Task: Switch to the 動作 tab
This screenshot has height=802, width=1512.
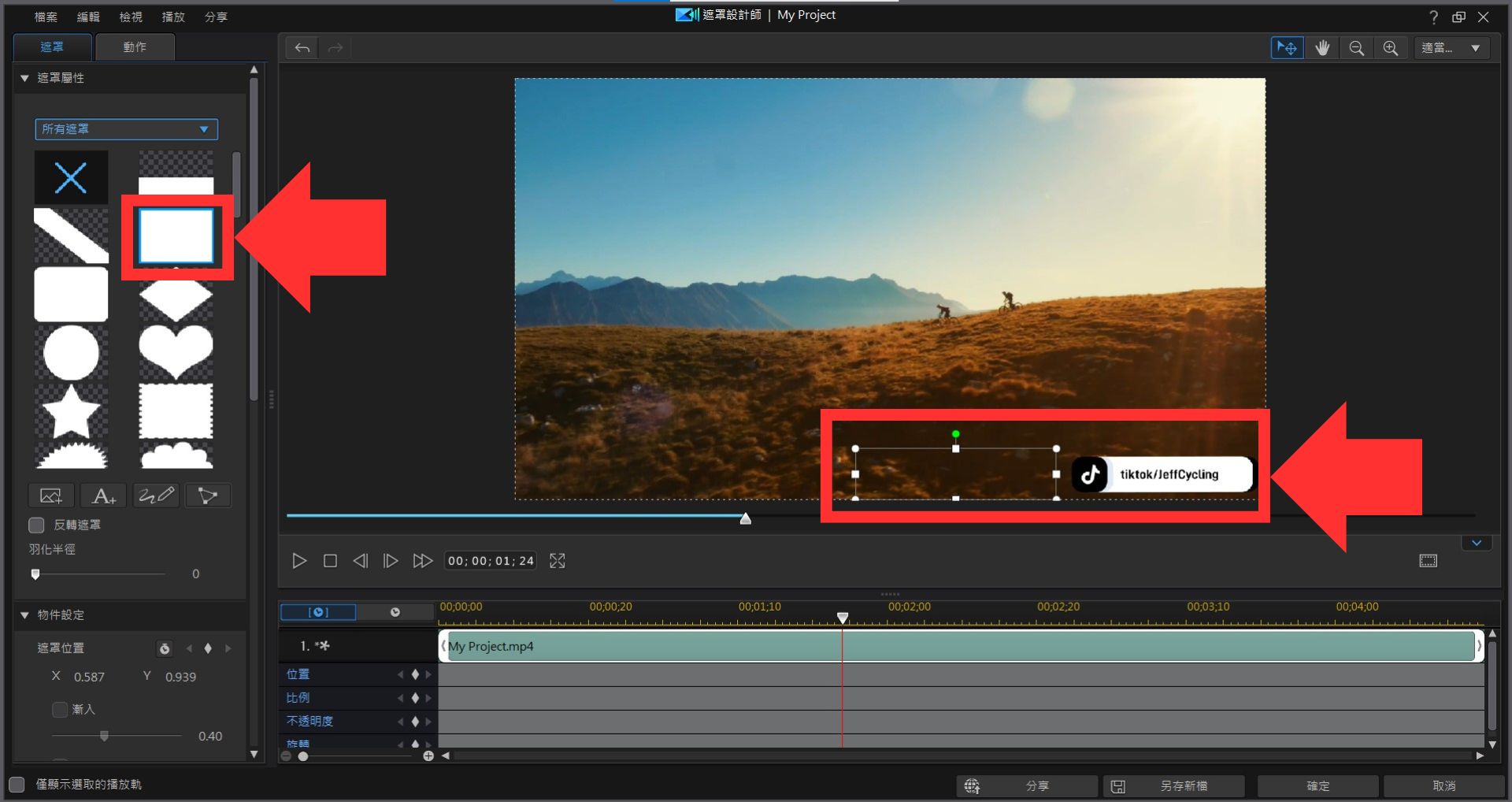Action: 135,47
